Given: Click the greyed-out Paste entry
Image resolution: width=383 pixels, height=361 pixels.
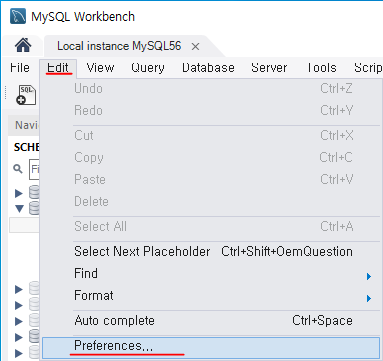Looking at the screenshot, I should (x=211, y=180).
